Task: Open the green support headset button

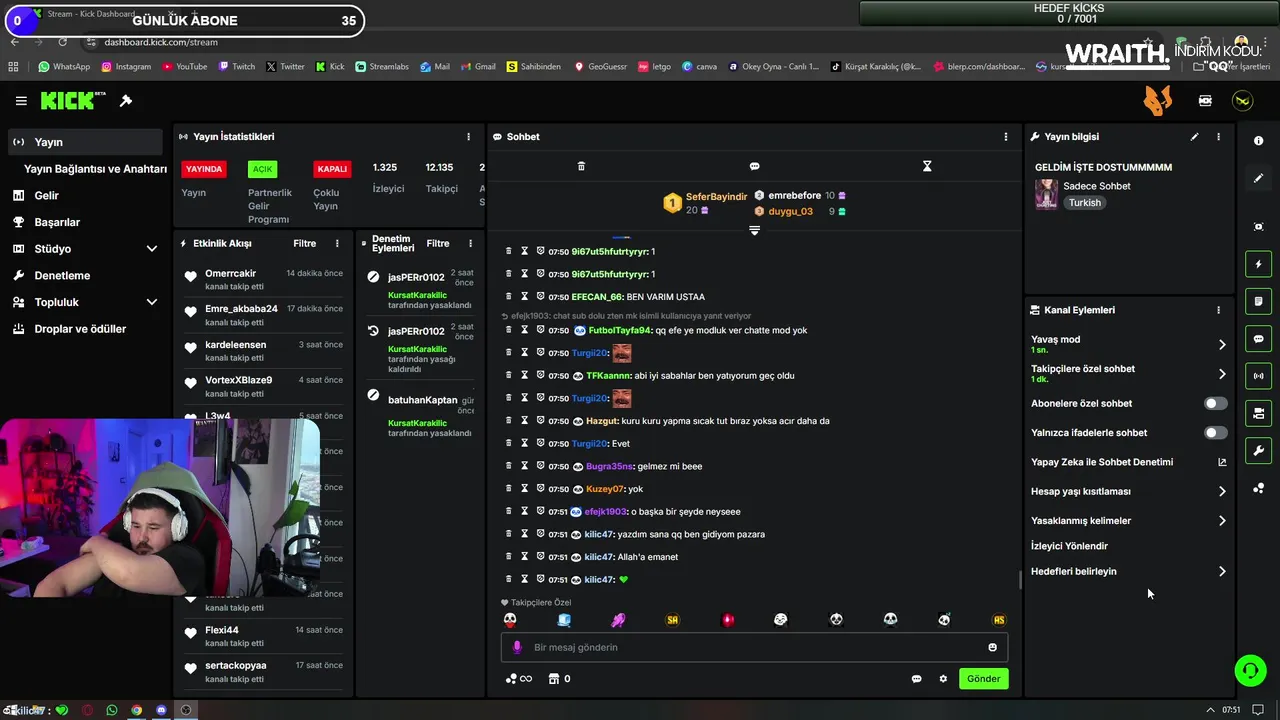Action: coord(1250,670)
